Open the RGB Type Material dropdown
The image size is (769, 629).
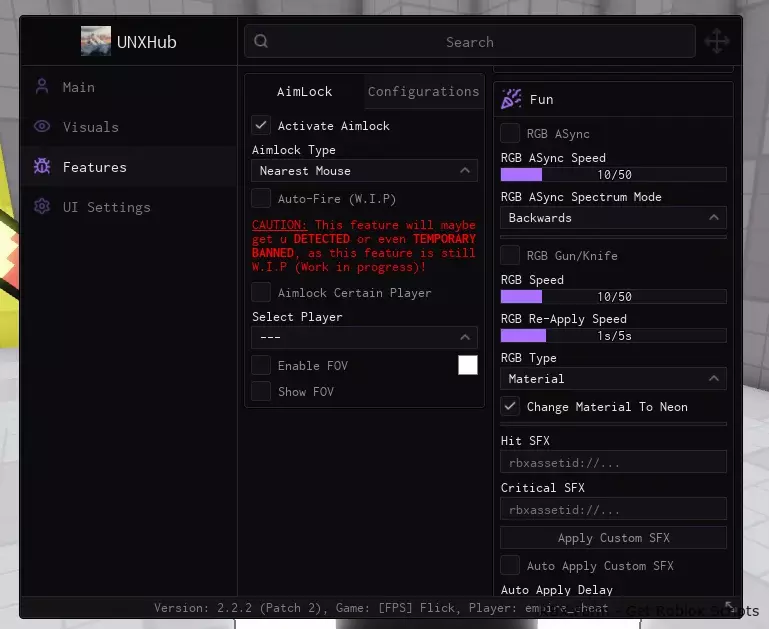pos(613,378)
